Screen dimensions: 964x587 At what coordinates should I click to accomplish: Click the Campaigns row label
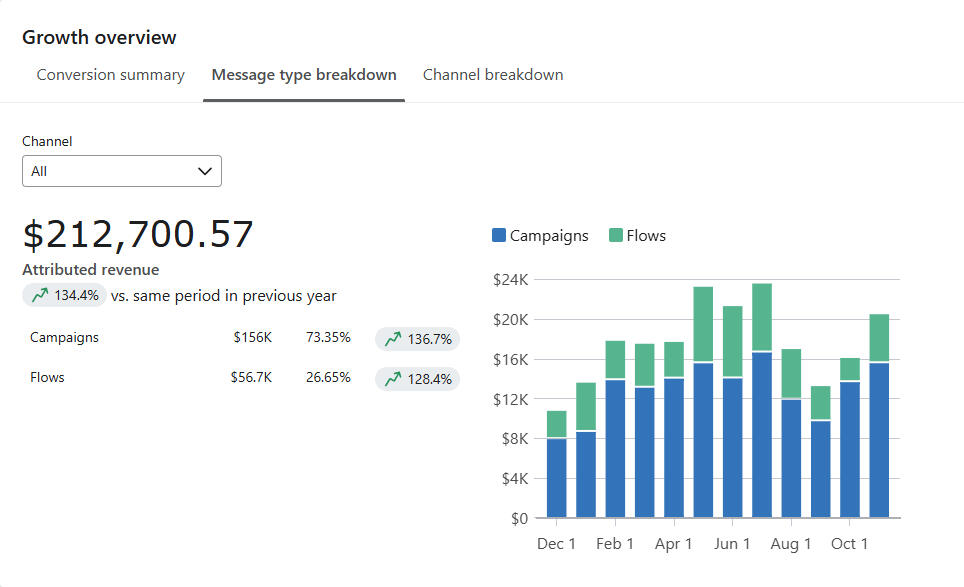click(x=64, y=338)
